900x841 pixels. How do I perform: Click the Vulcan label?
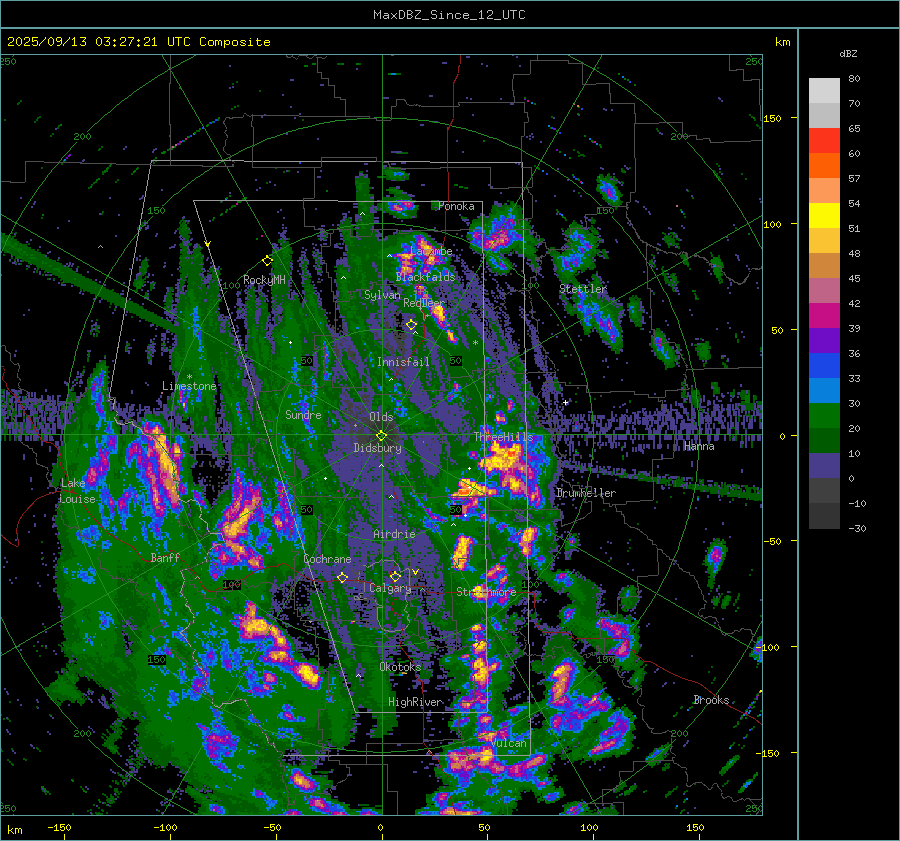(x=509, y=743)
